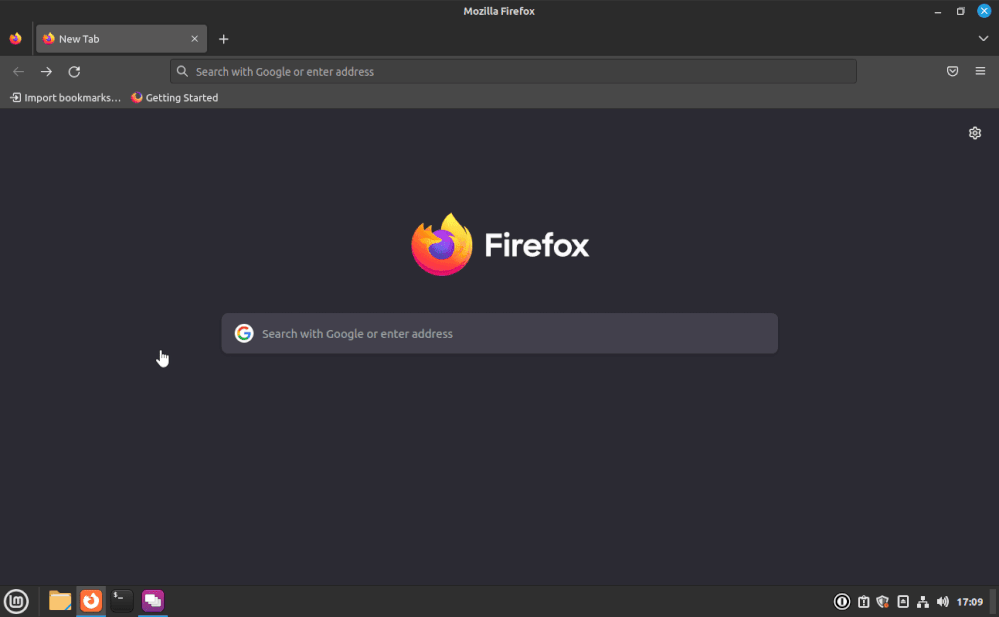The height and width of the screenshot is (617, 999).
Task: Click the plus button to open new tab
Action: tap(223, 39)
